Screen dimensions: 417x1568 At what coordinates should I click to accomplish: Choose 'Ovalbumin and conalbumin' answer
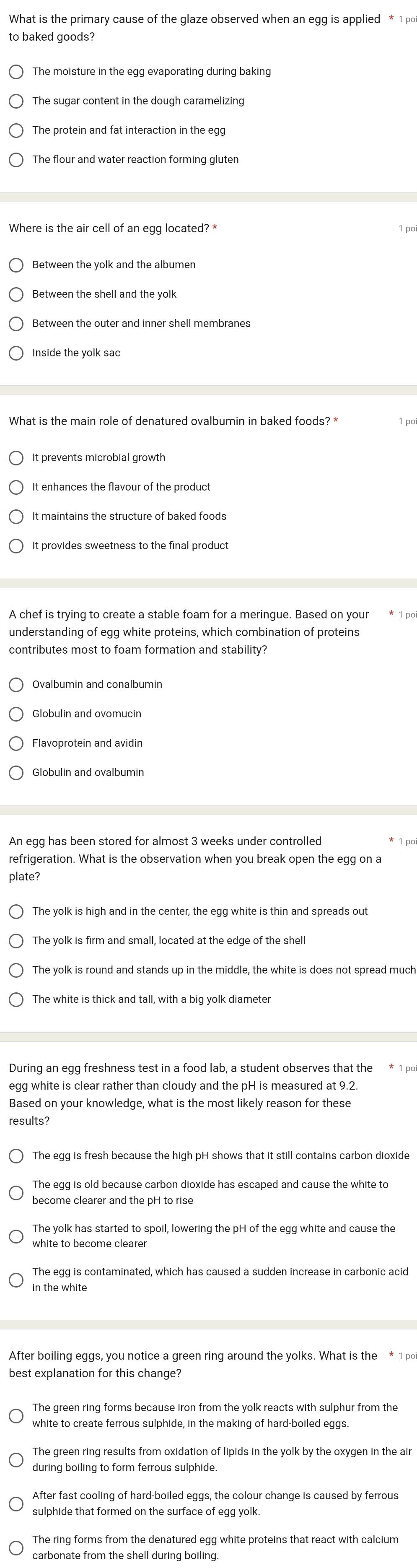[16, 685]
